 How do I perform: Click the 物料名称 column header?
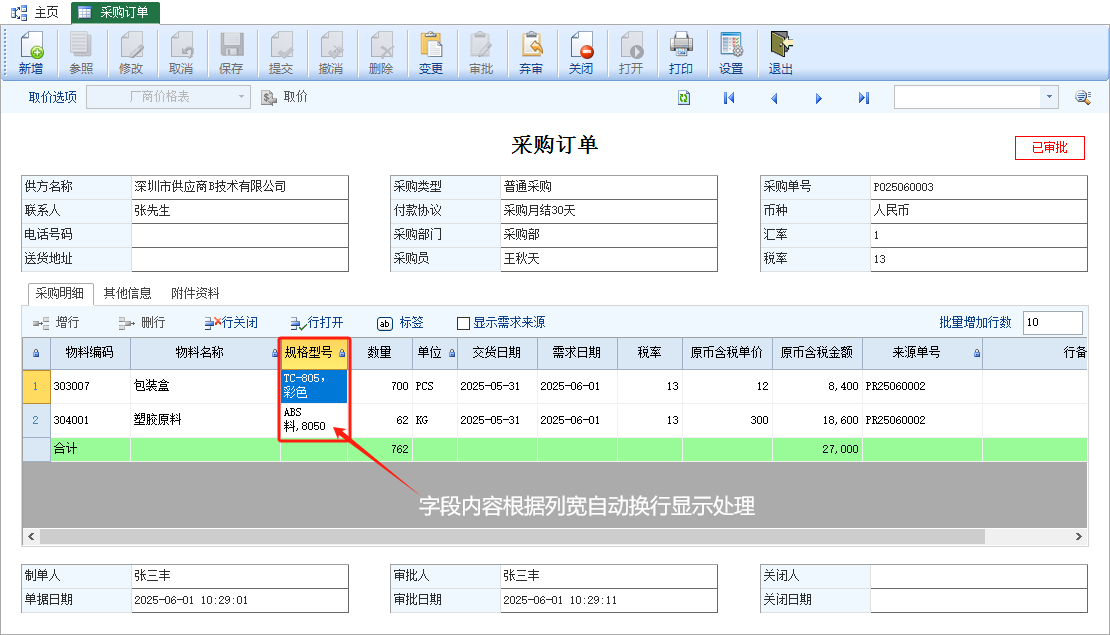click(x=205, y=353)
